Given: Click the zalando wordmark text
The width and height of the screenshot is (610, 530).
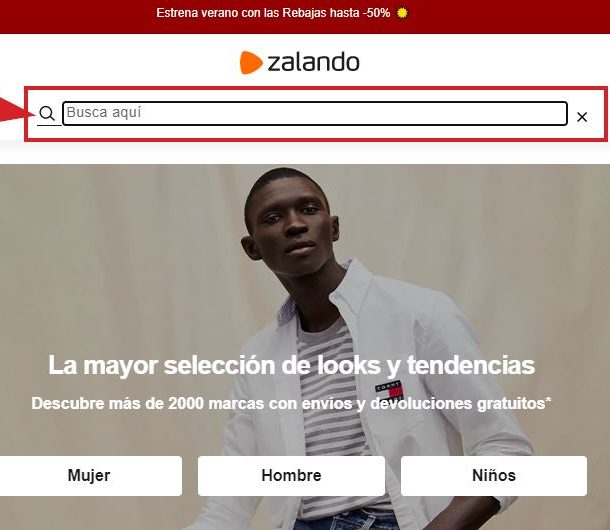Looking at the screenshot, I should [314, 62].
